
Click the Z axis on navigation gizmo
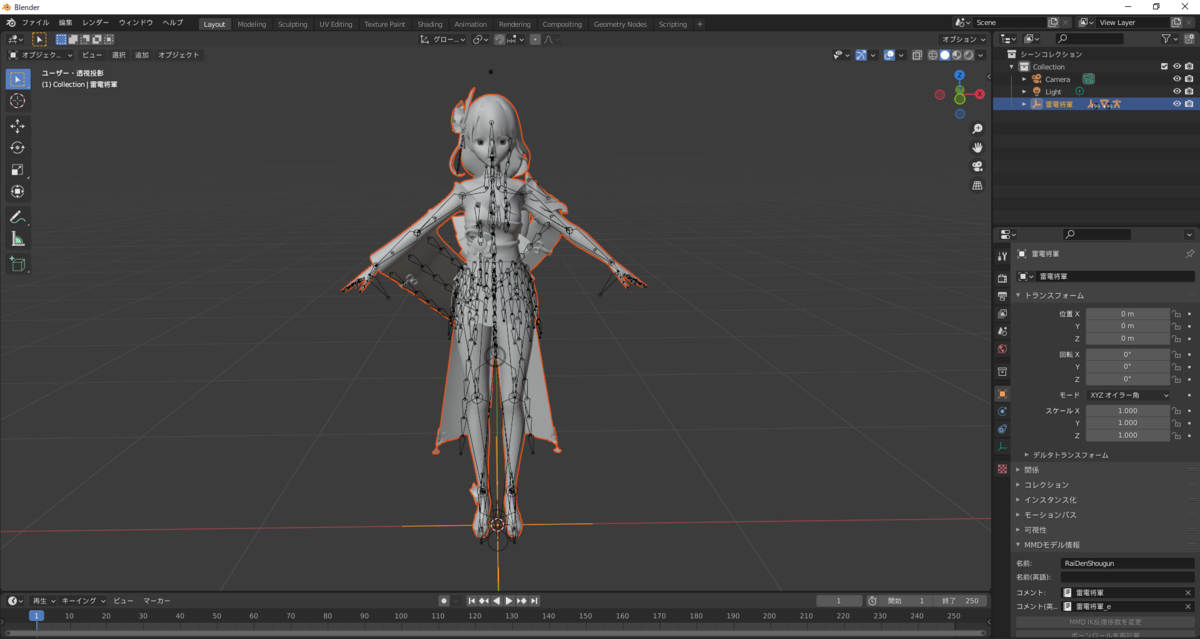959,75
